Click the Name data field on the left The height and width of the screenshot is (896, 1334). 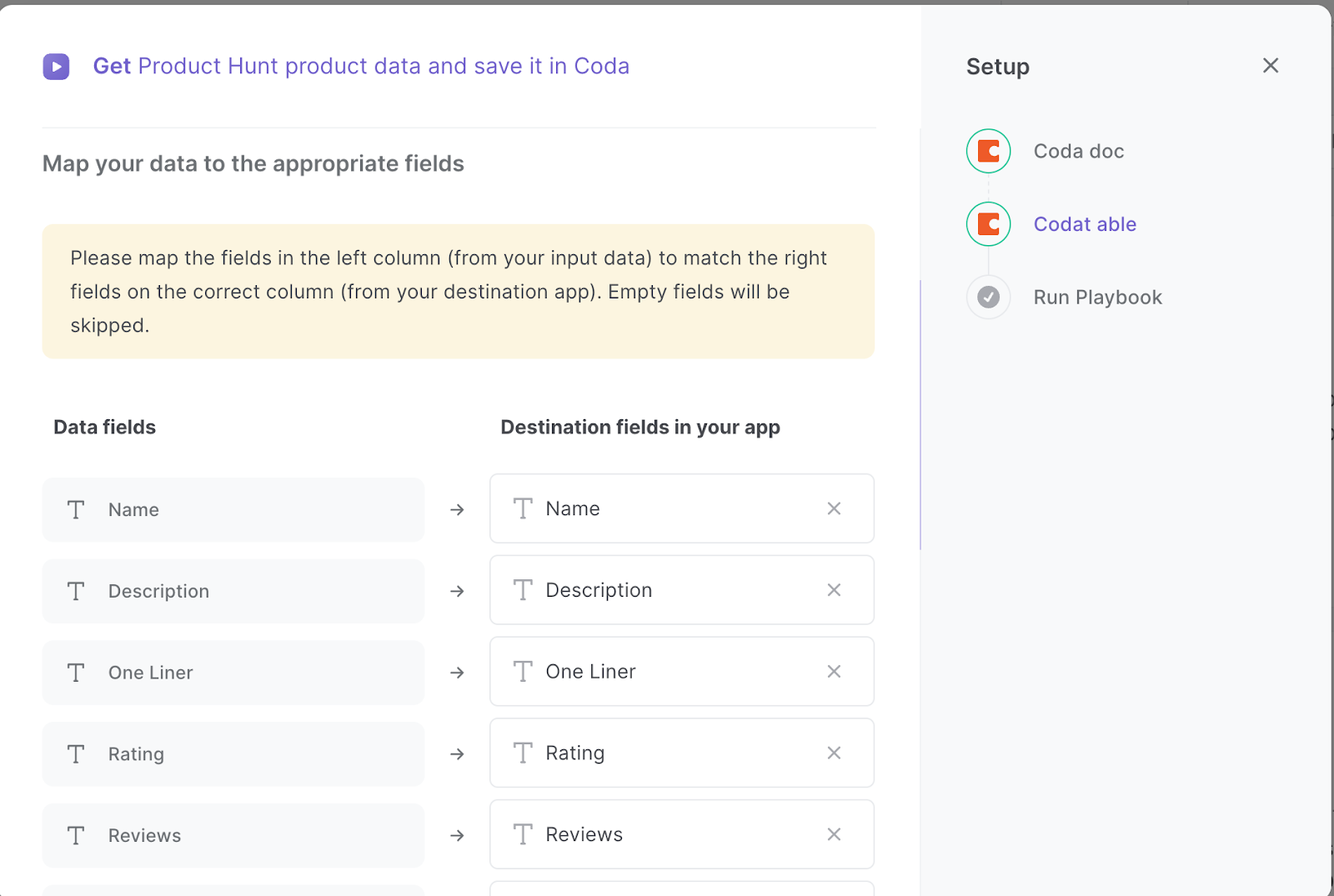click(233, 510)
